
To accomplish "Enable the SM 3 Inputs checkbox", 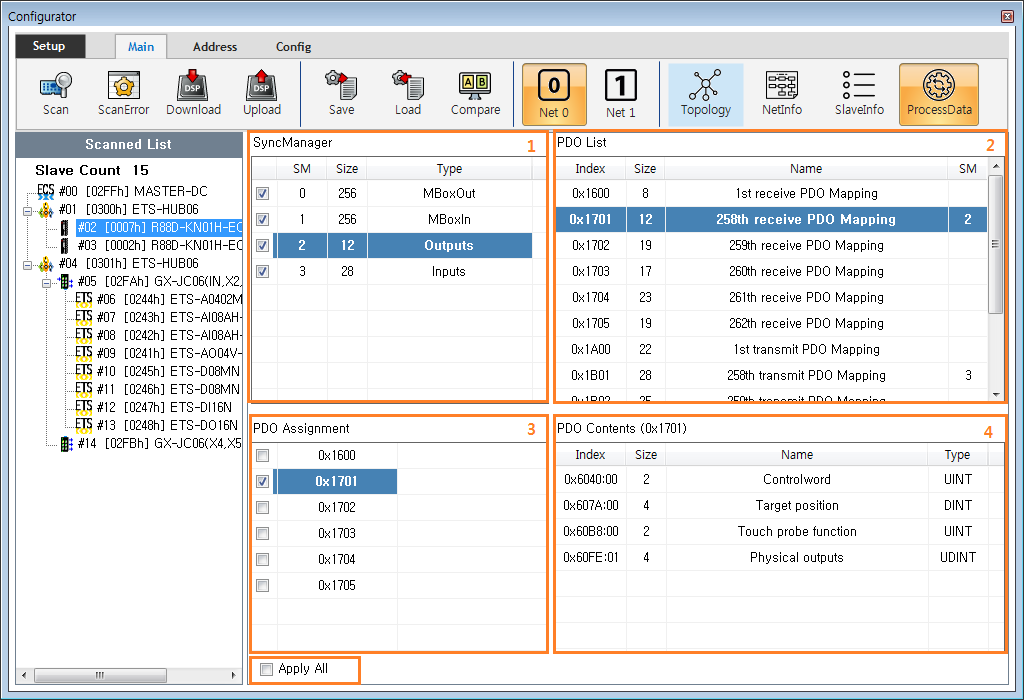I will pos(262,271).
